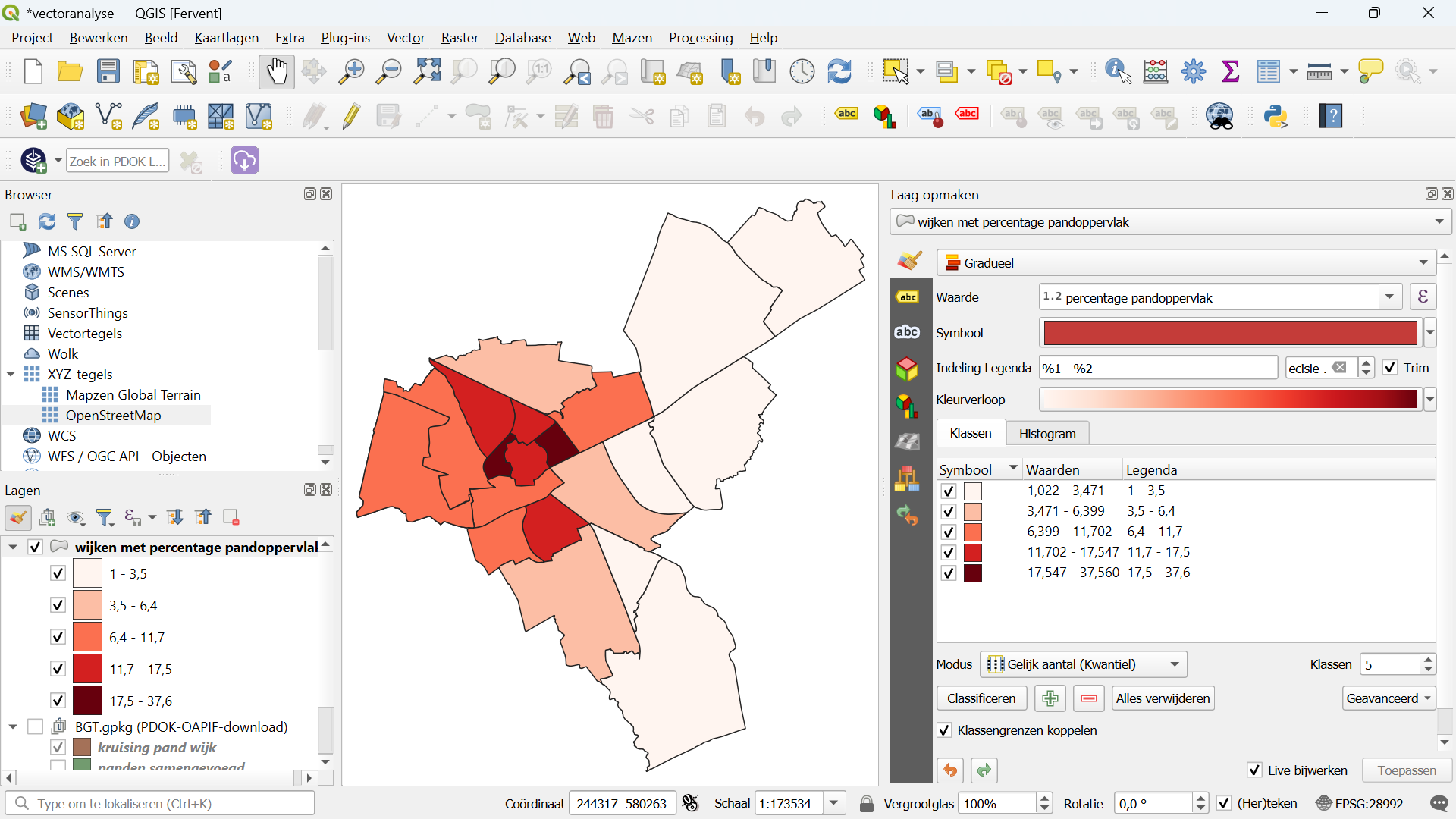The height and width of the screenshot is (819, 1456).
Task: Disable Klassengrenzen koppelen checkbox
Action: (944, 730)
